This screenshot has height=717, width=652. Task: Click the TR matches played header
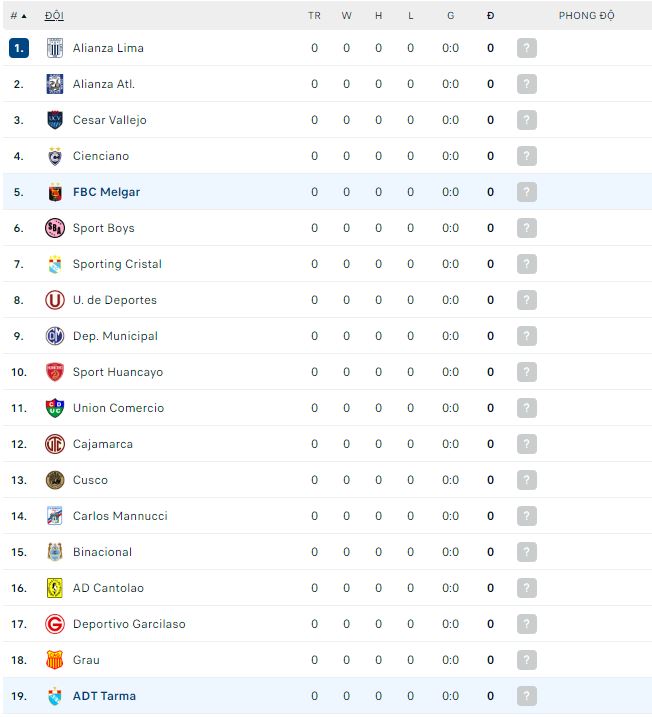pos(314,16)
